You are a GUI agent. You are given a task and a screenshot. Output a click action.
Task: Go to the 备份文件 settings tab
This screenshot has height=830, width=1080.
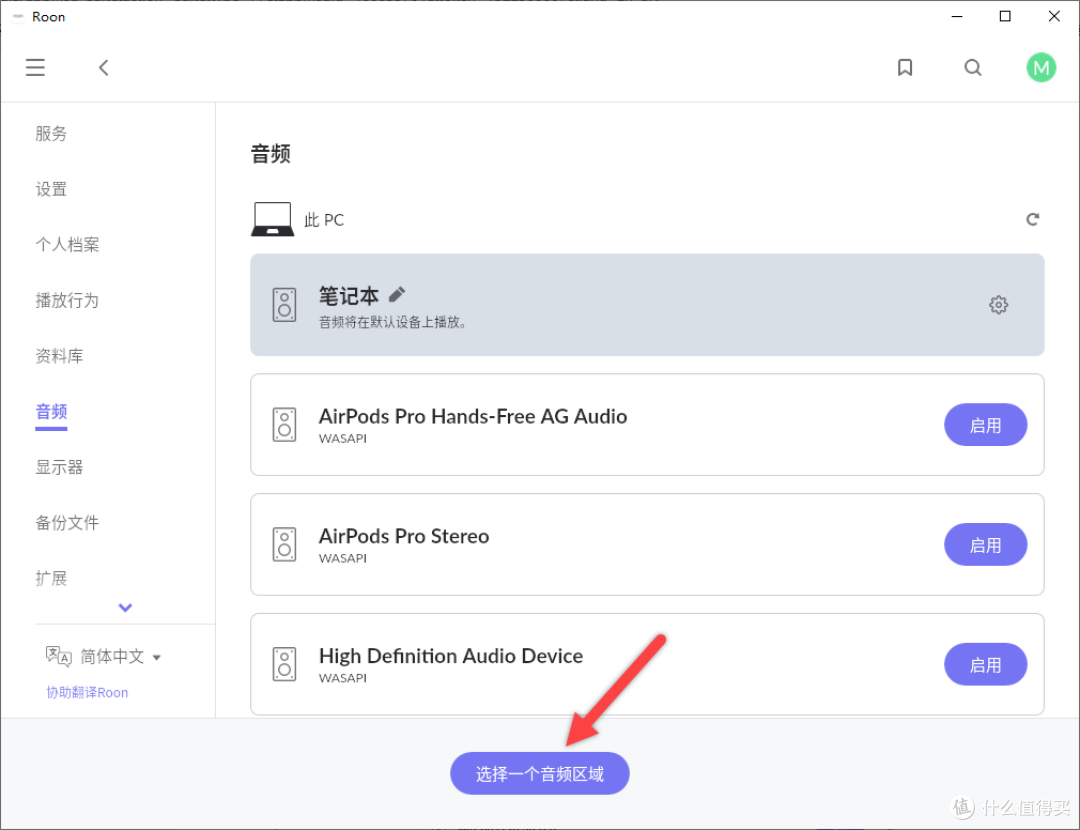point(67,523)
